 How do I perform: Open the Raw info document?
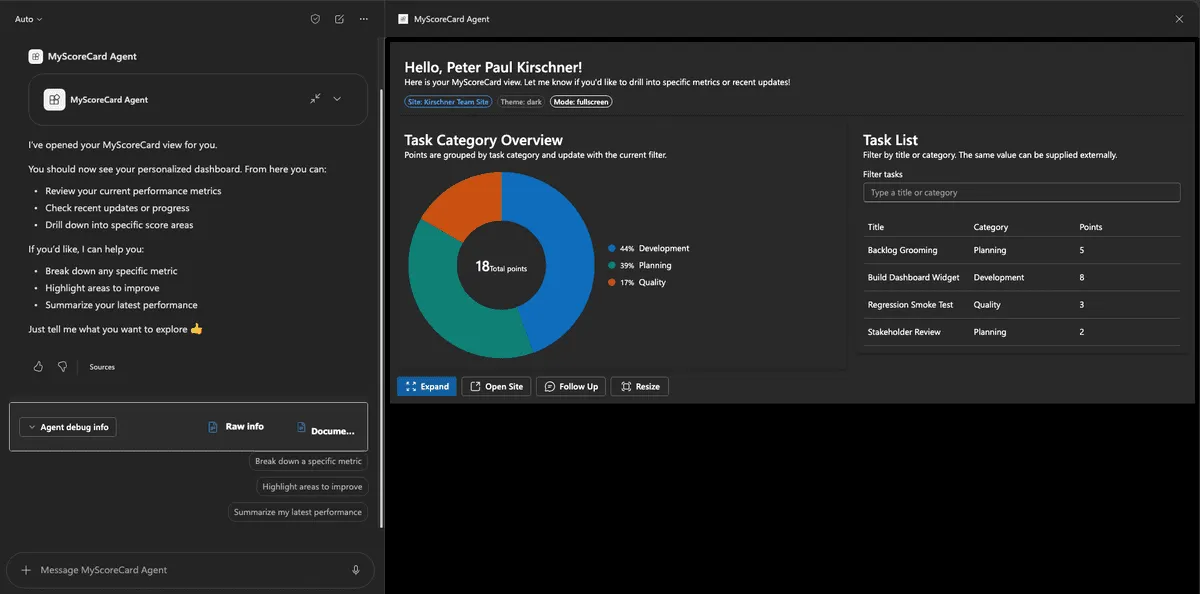click(x=236, y=427)
